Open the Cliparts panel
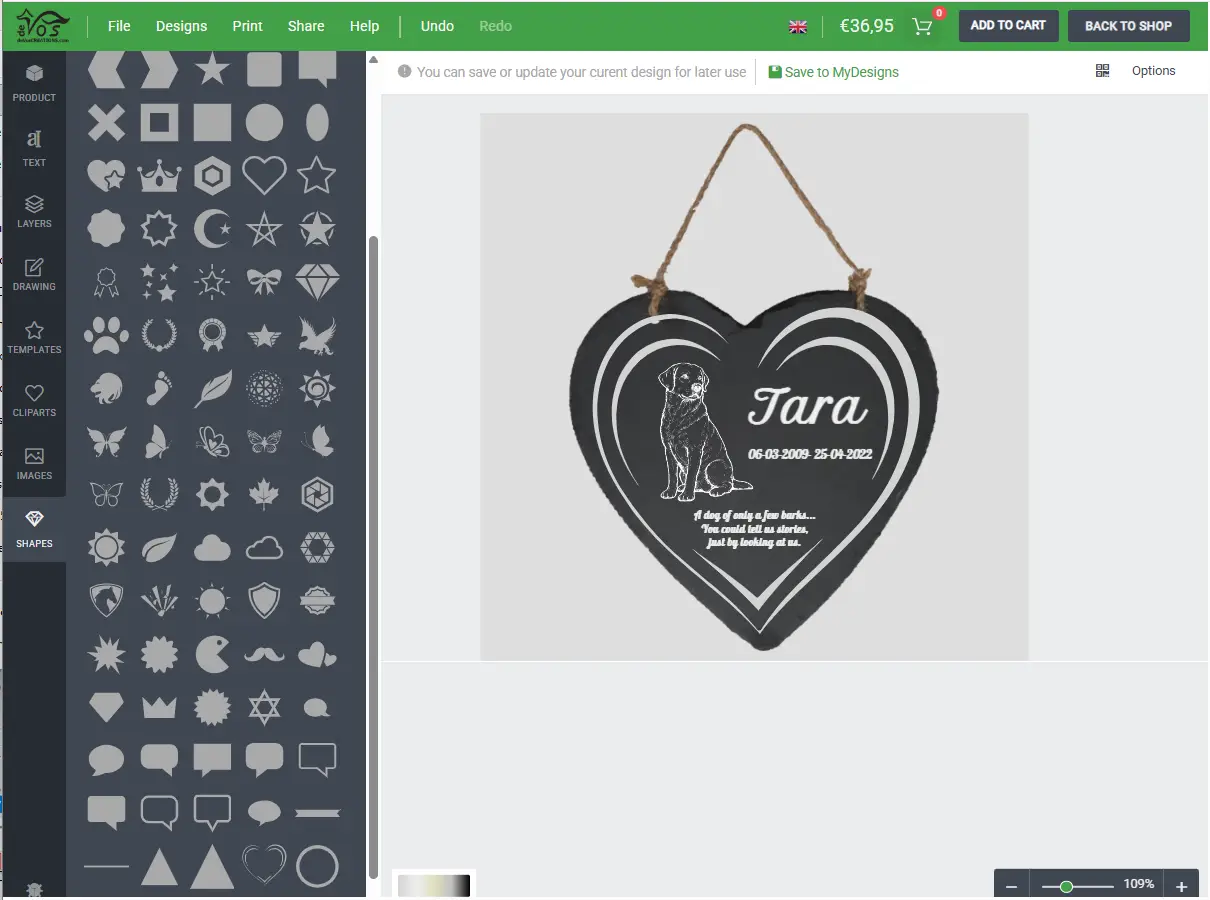Image resolution: width=1210 pixels, height=900 pixels. (x=34, y=400)
